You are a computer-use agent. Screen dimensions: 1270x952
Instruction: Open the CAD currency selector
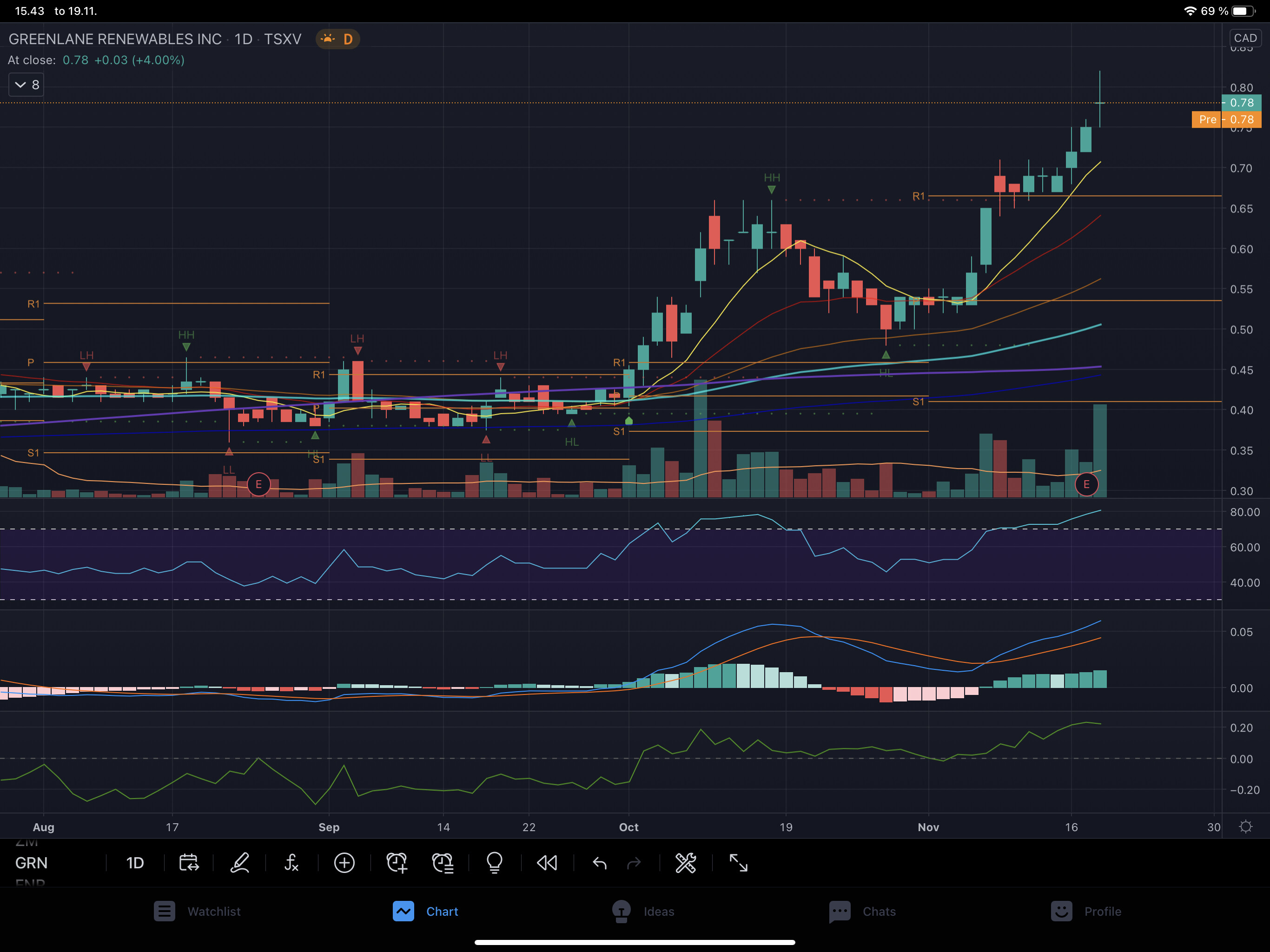coord(1245,38)
